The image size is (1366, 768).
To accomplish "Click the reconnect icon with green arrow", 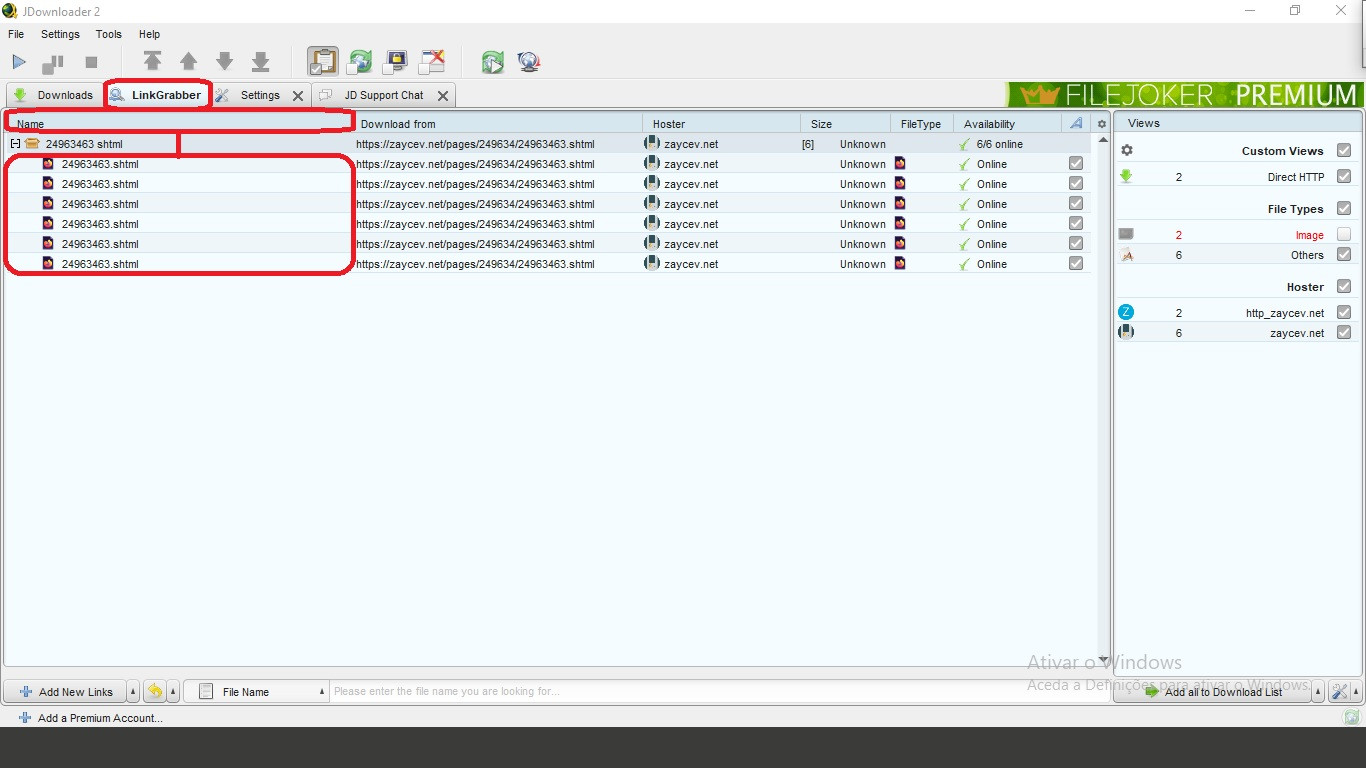I will 492,62.
